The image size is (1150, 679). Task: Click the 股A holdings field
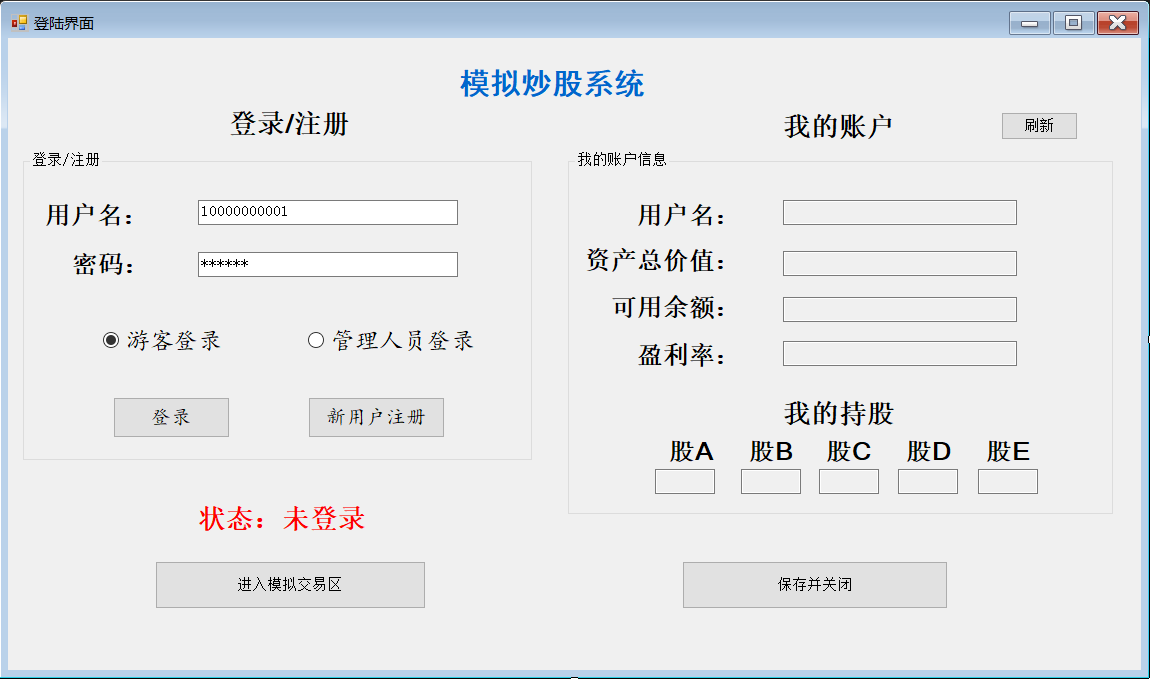pos(684,481)
